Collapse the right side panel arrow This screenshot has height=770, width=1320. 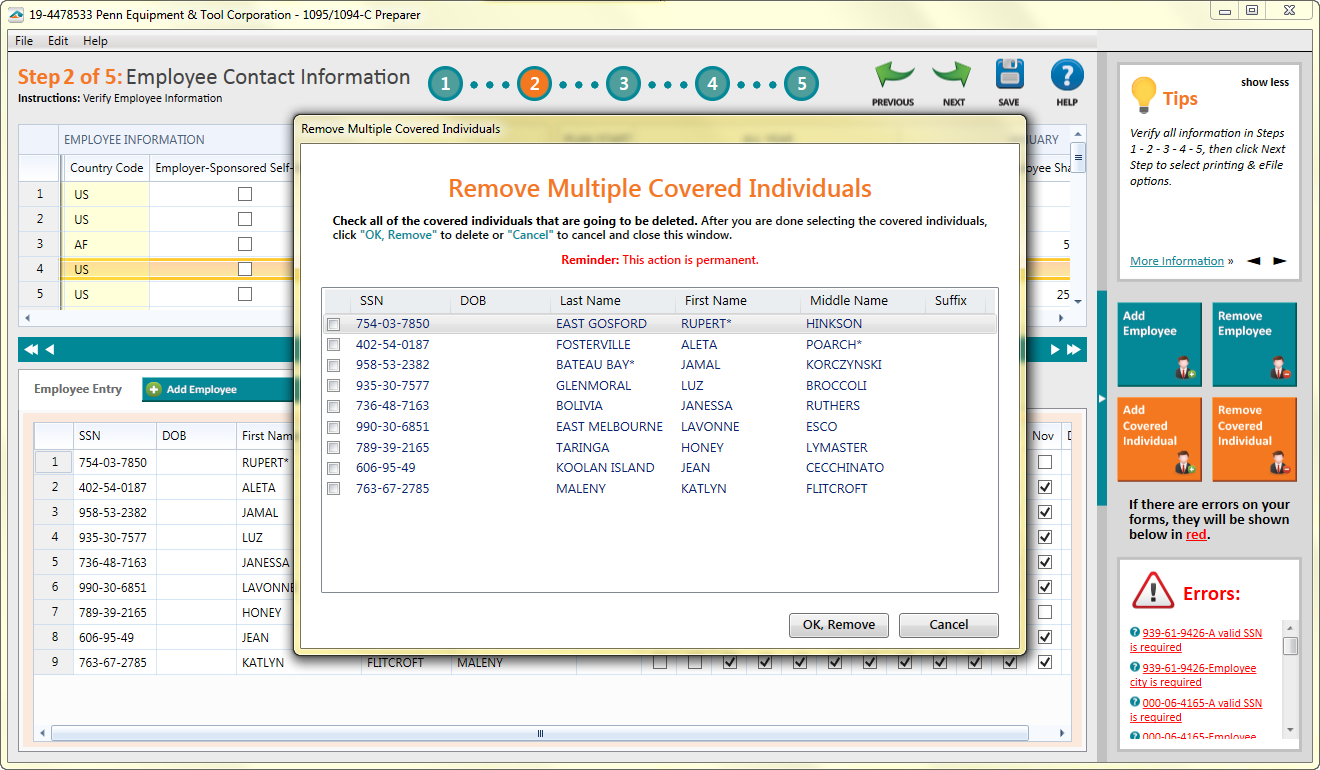(1102, 399)
